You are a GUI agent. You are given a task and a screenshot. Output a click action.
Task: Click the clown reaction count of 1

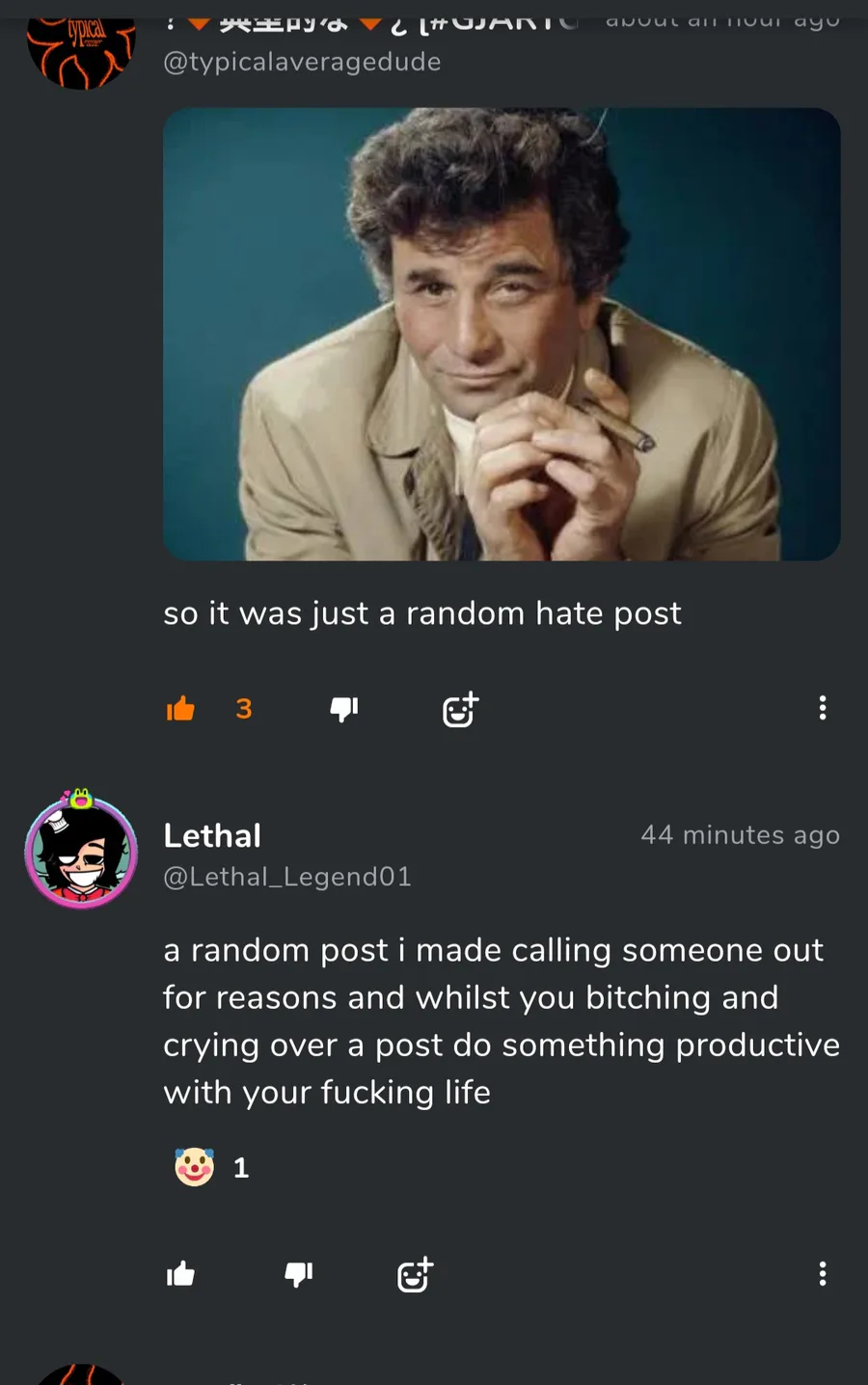pos(241,1168)
